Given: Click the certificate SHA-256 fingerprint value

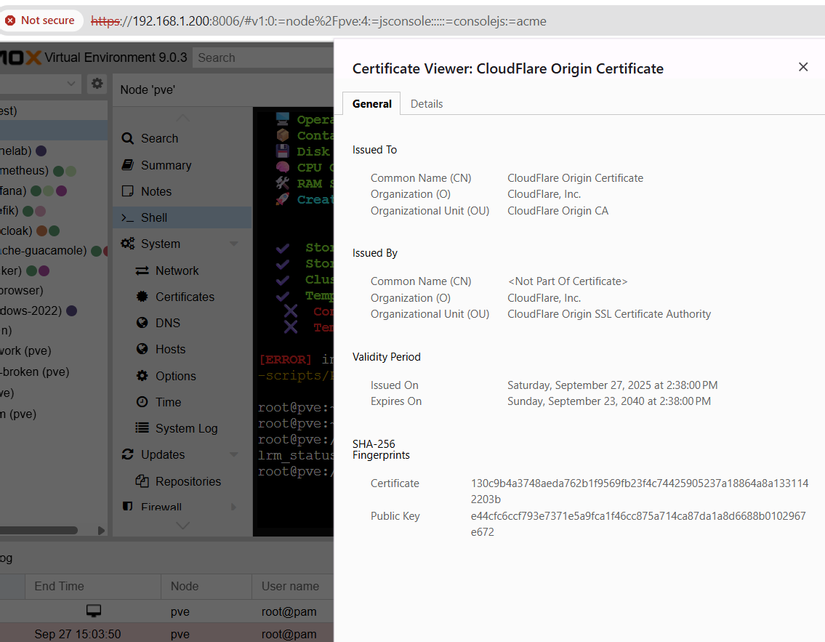Looking at the screenshot, I should tap(639, 491).
